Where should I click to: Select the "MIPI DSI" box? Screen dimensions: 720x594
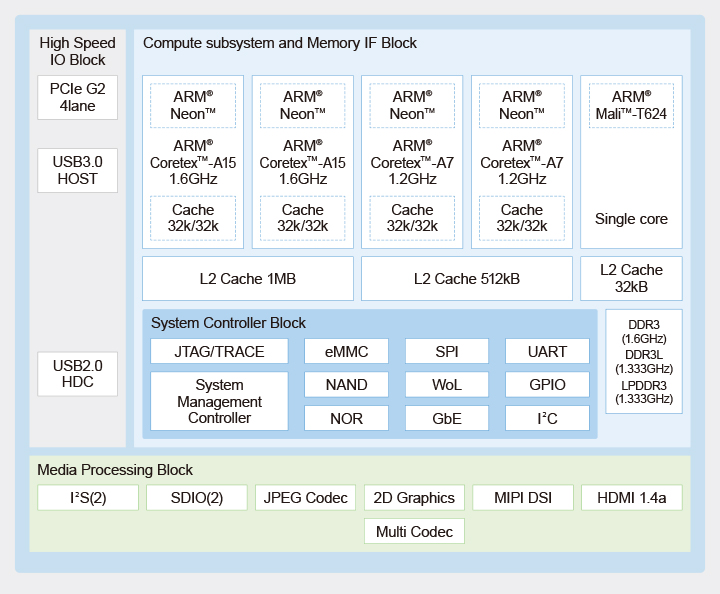[x=523, y=498]
